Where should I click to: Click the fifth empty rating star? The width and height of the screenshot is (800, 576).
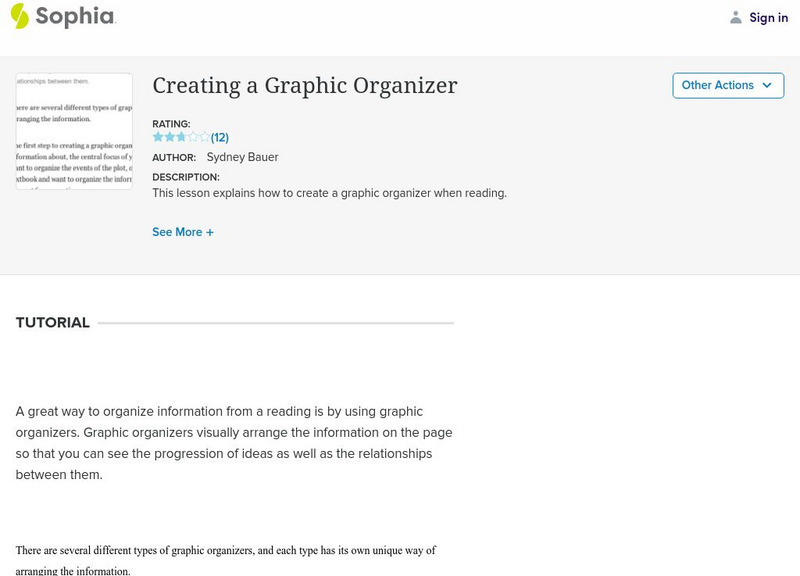(x=204, y=137)
